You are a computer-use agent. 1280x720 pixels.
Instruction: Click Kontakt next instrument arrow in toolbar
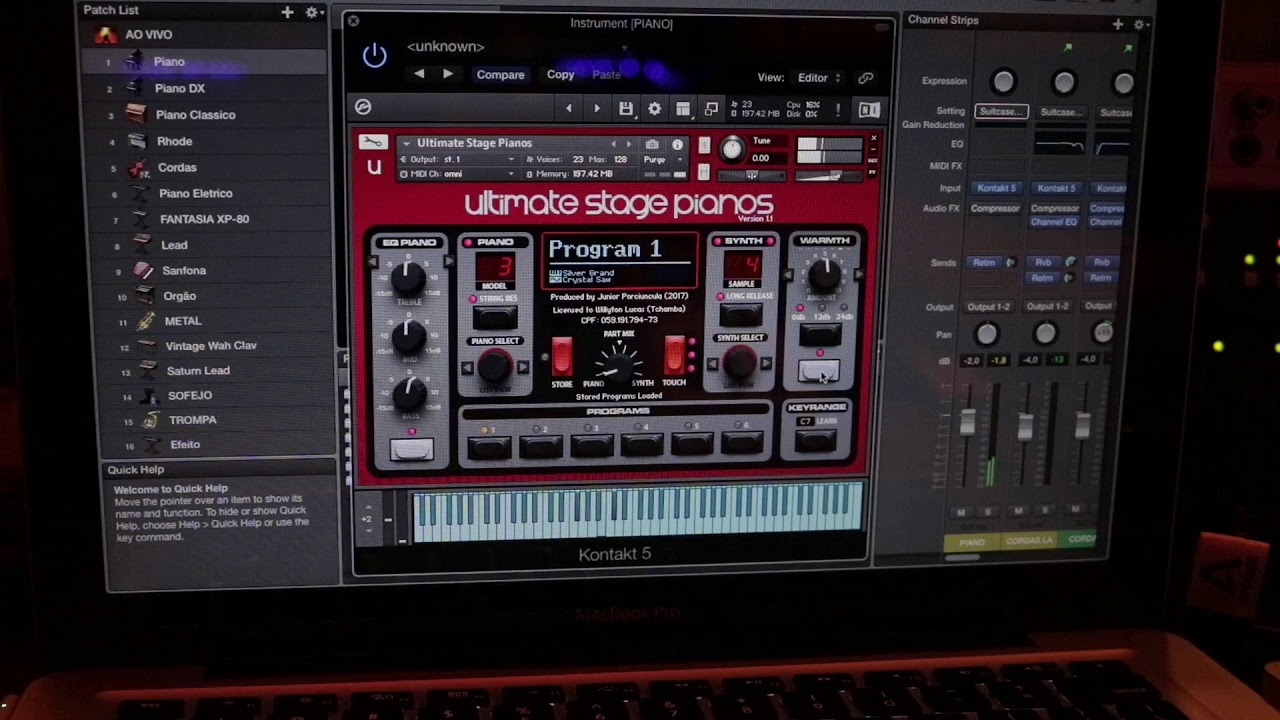click(597, 108)
